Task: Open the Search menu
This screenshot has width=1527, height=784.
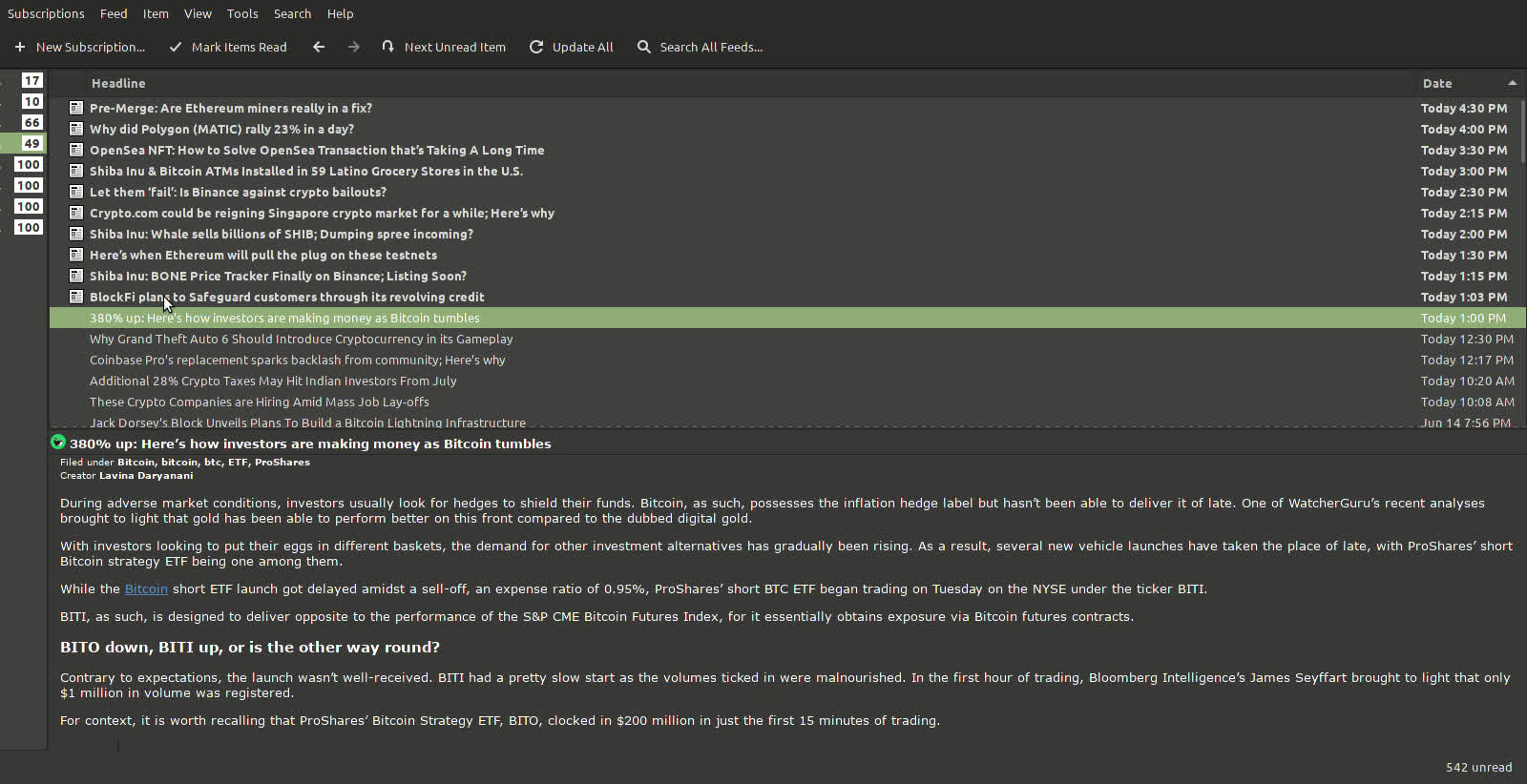Action: tap(292, 13)
